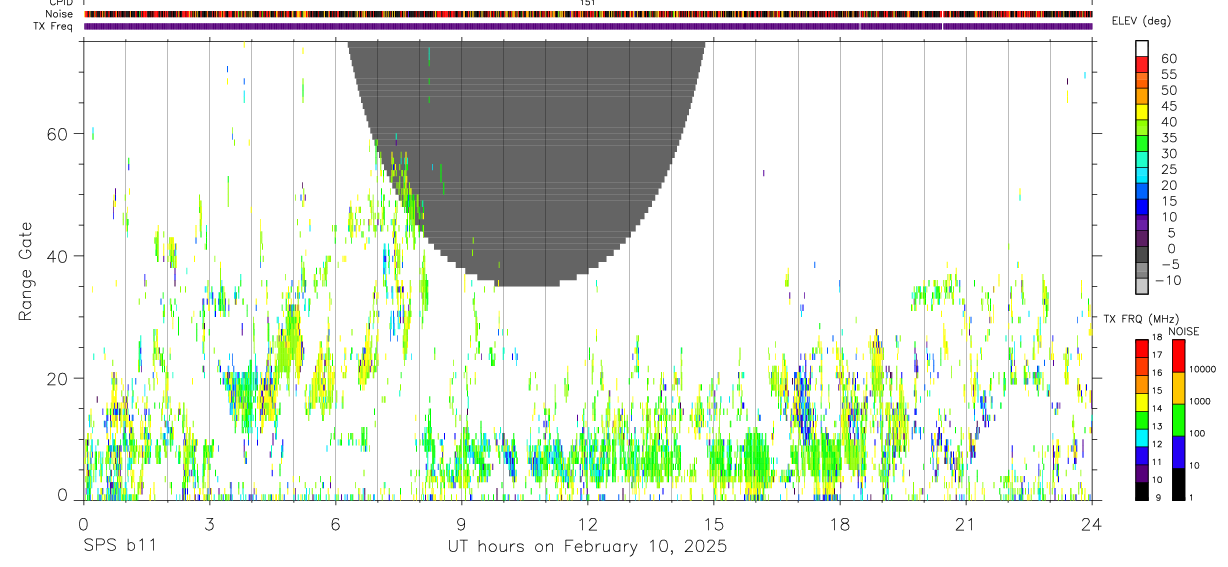Click the '−10' label on ELEV colorbar

tap(1167, 280)
